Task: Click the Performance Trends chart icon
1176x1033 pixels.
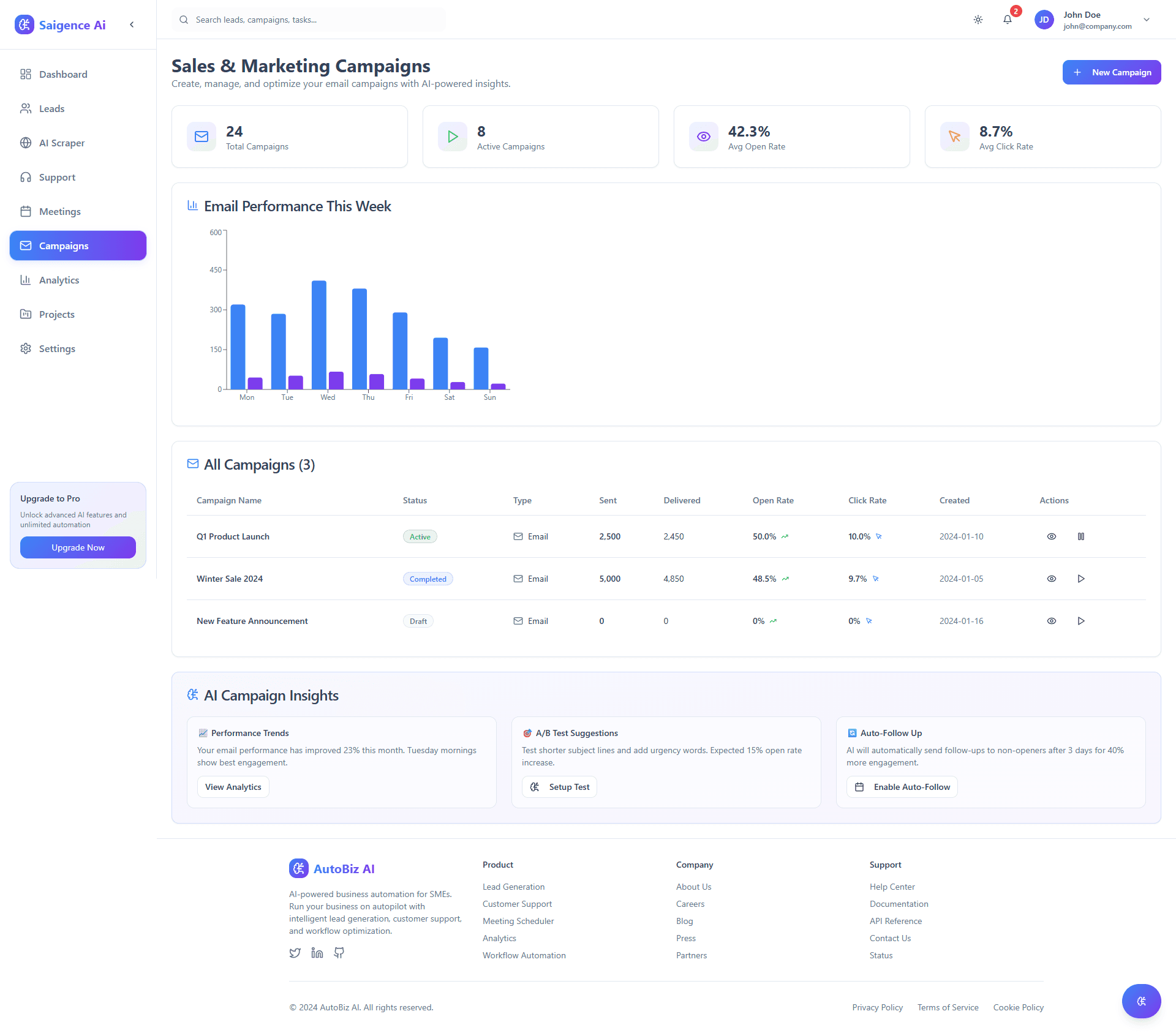Action: click(203, 733)
